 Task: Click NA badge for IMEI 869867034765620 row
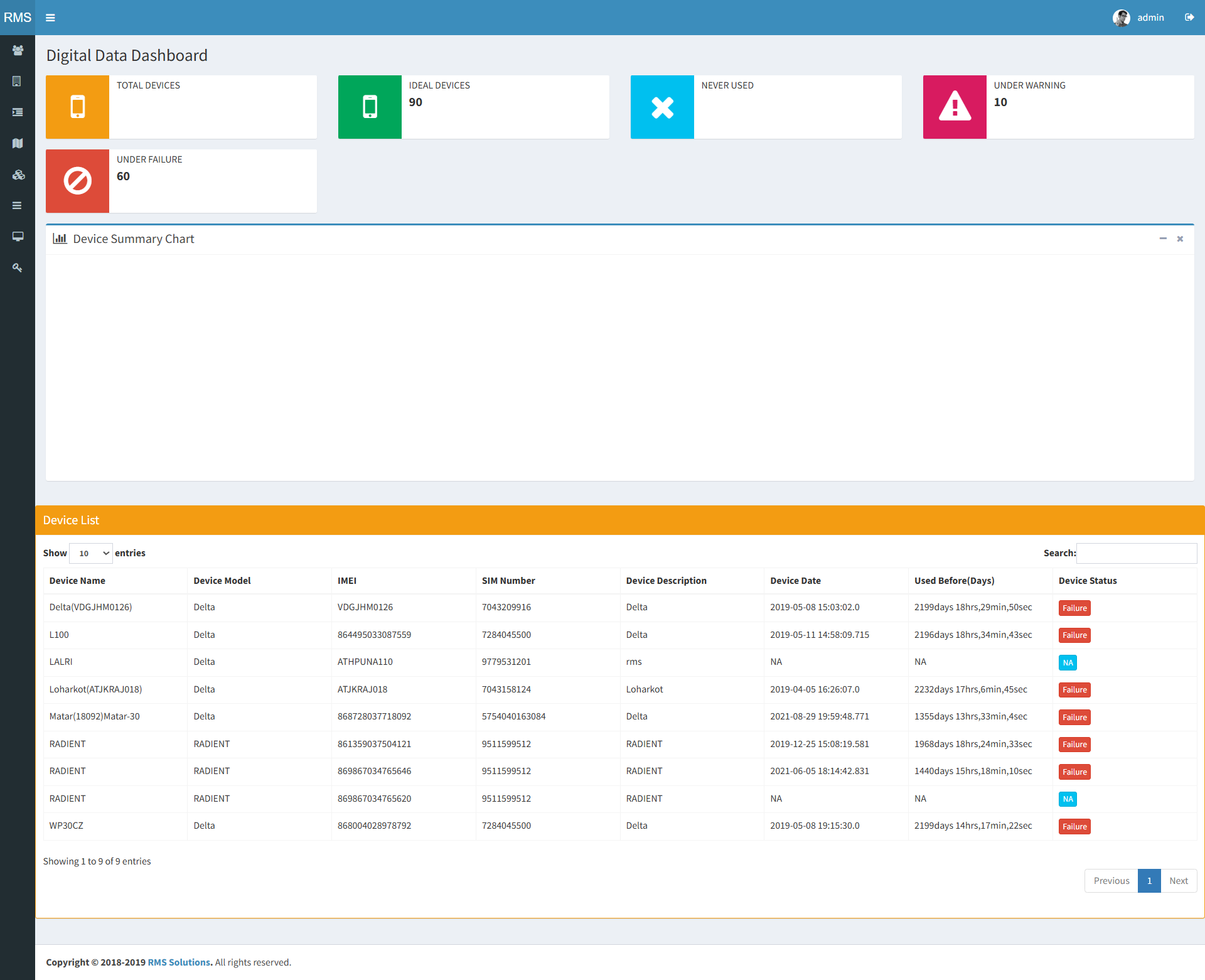pos(1068,799)
